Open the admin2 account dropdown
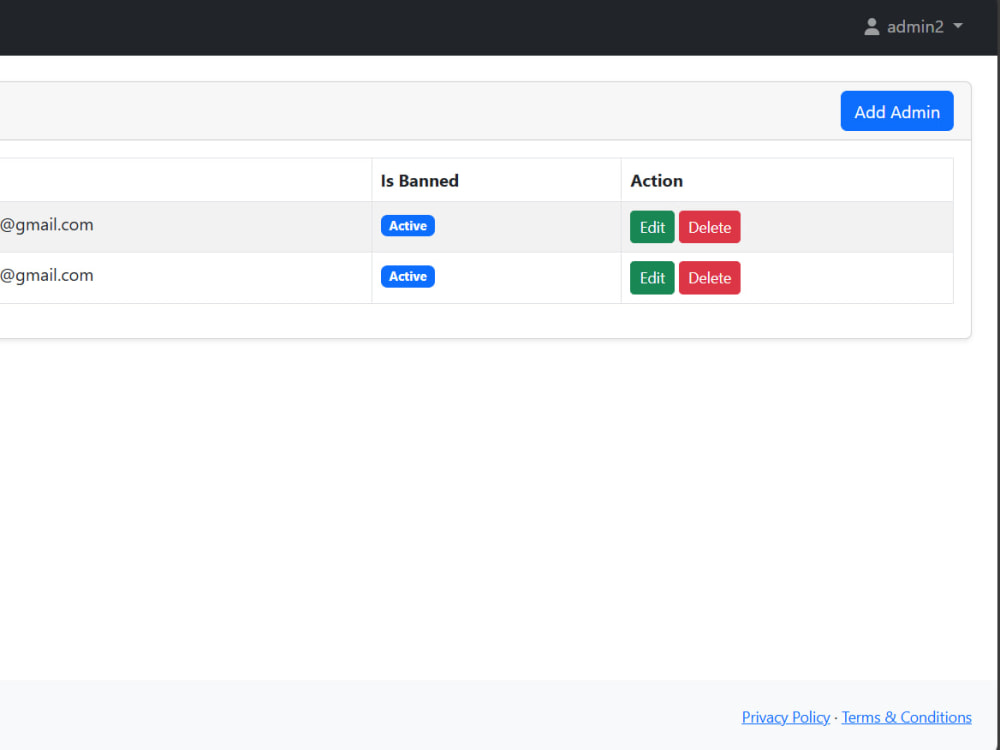This screenshot has width=1000, height=750. pyautogui.click(x=913, y=27)
